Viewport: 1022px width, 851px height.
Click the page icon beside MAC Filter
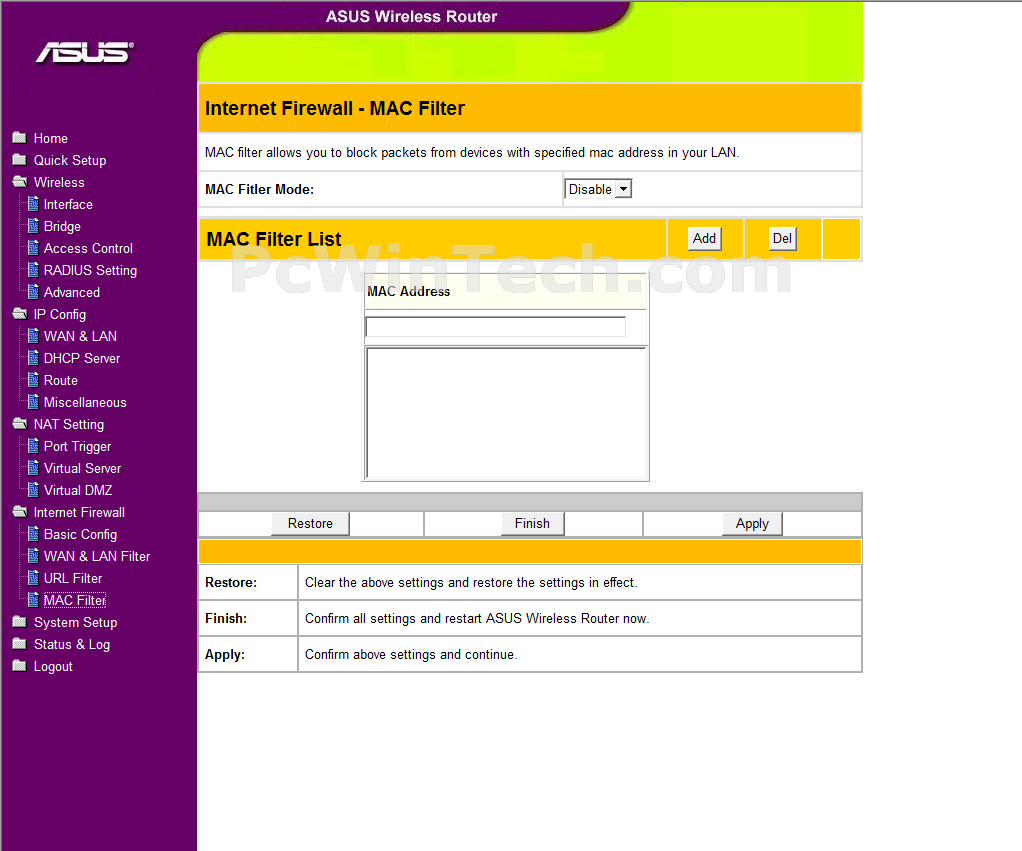pos(33,600)
